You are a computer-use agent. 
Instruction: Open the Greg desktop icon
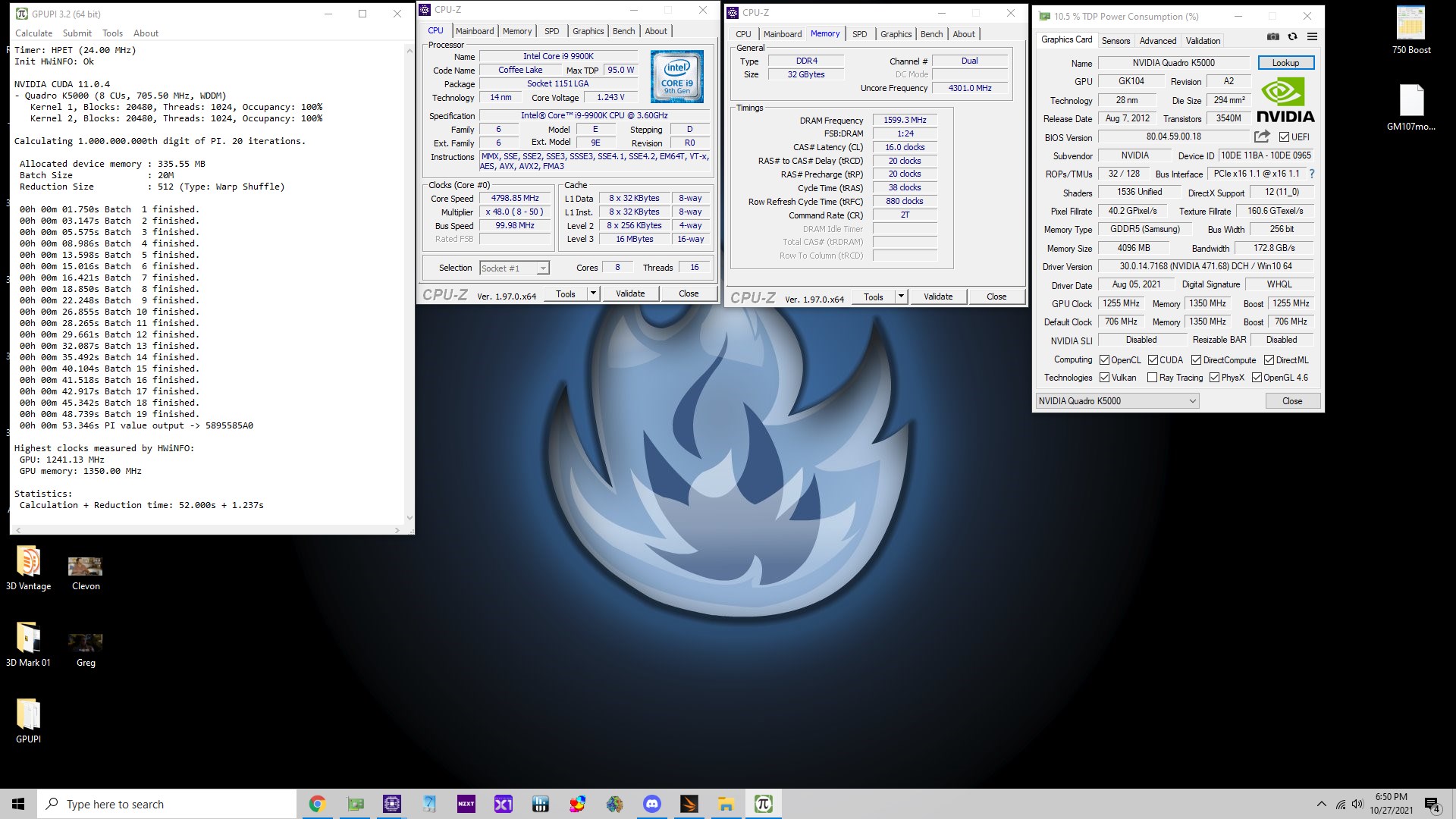(86, 651)
